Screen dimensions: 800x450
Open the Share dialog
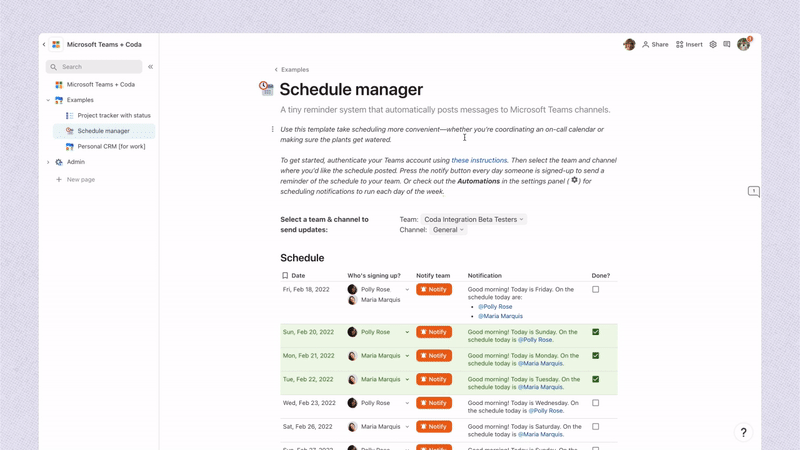(655, 44)
